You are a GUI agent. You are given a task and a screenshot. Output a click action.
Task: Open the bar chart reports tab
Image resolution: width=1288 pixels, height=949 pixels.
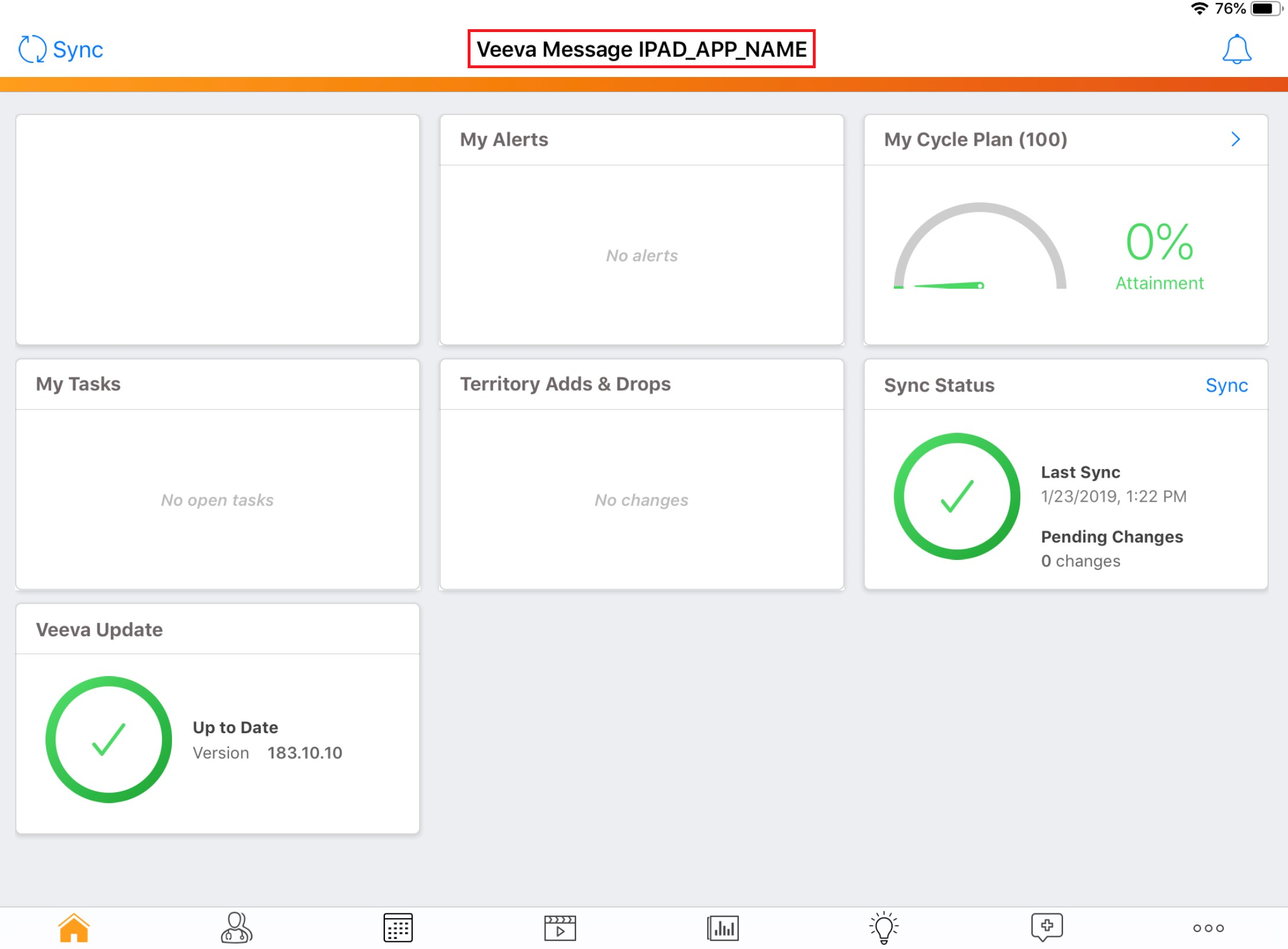click(x=722, y=927)
